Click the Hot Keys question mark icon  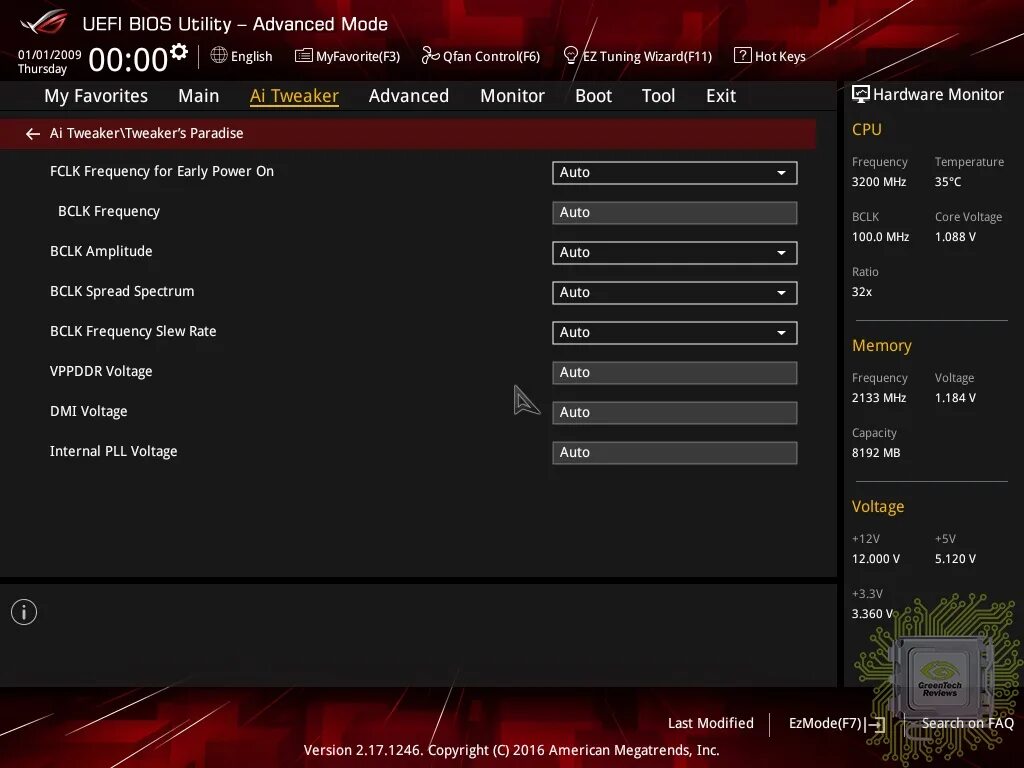click(743, 56)
